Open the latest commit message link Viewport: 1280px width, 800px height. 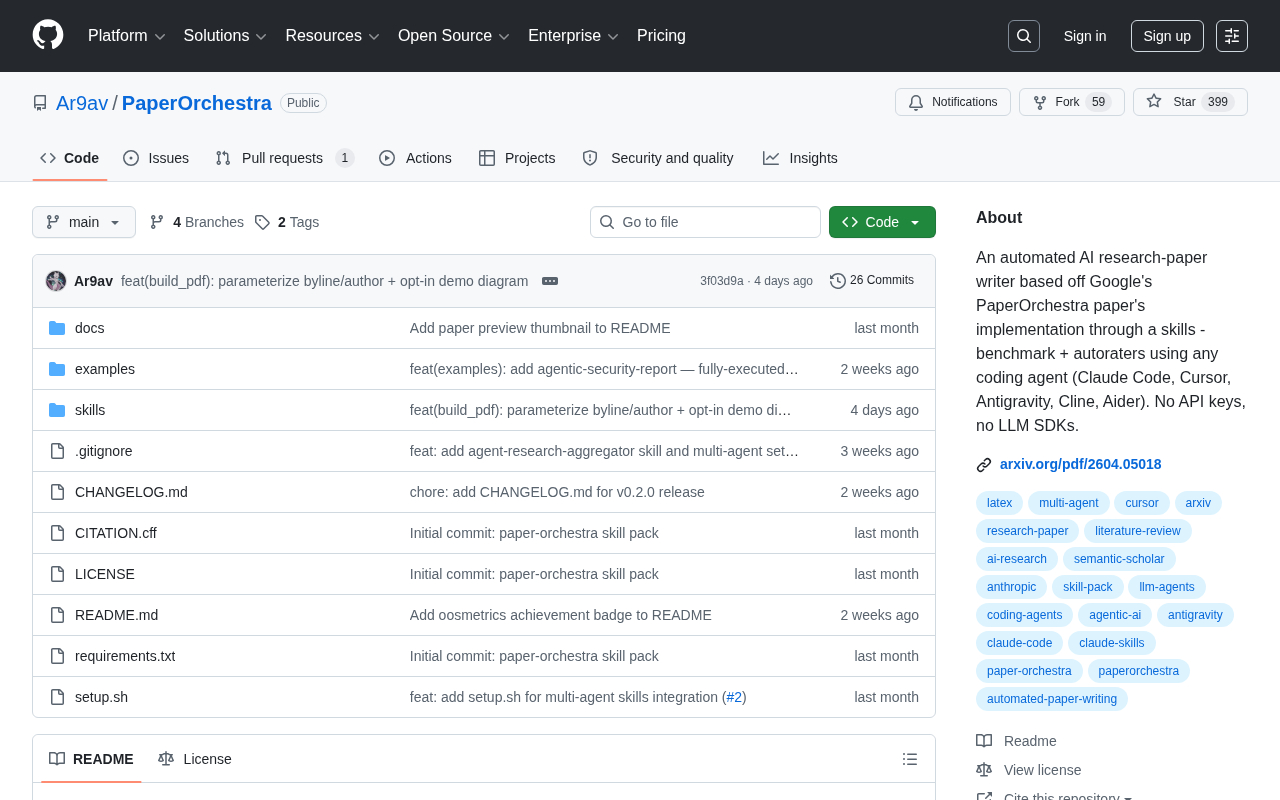[x=325, y=281]
